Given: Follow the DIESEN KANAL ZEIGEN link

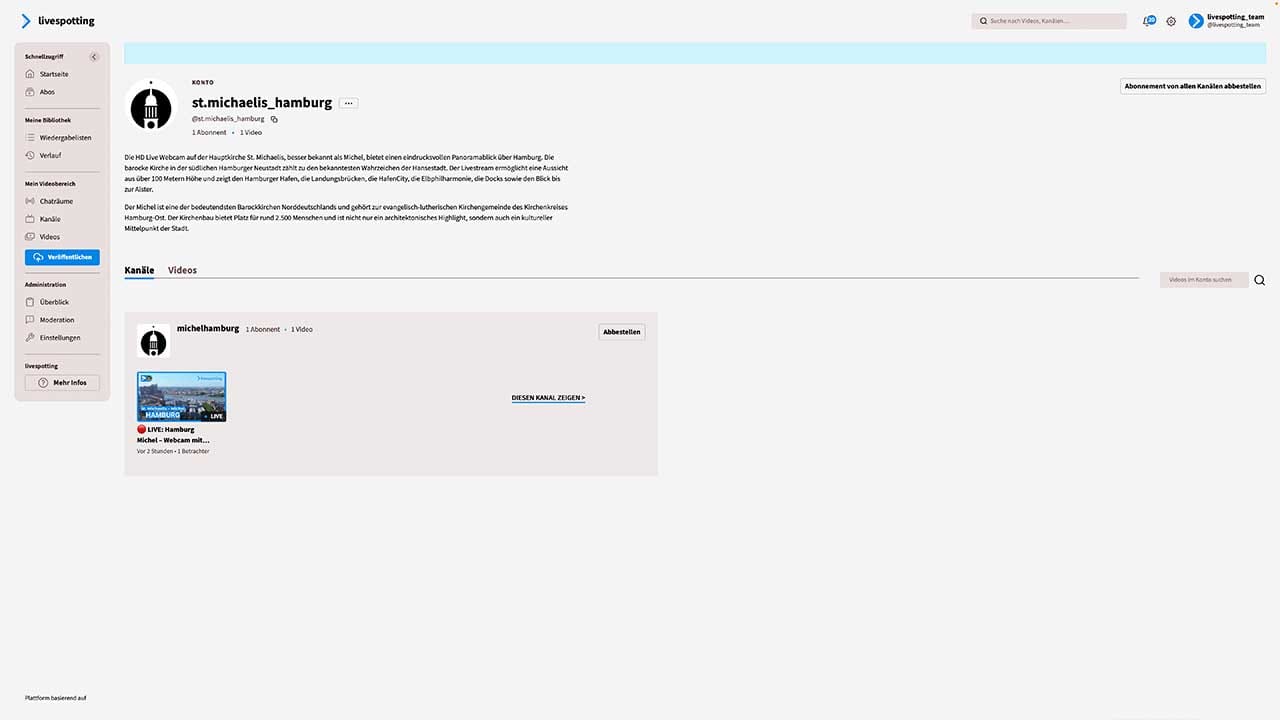Looking at the screenshot, I should pyautogui.click(x=548, y=398).
